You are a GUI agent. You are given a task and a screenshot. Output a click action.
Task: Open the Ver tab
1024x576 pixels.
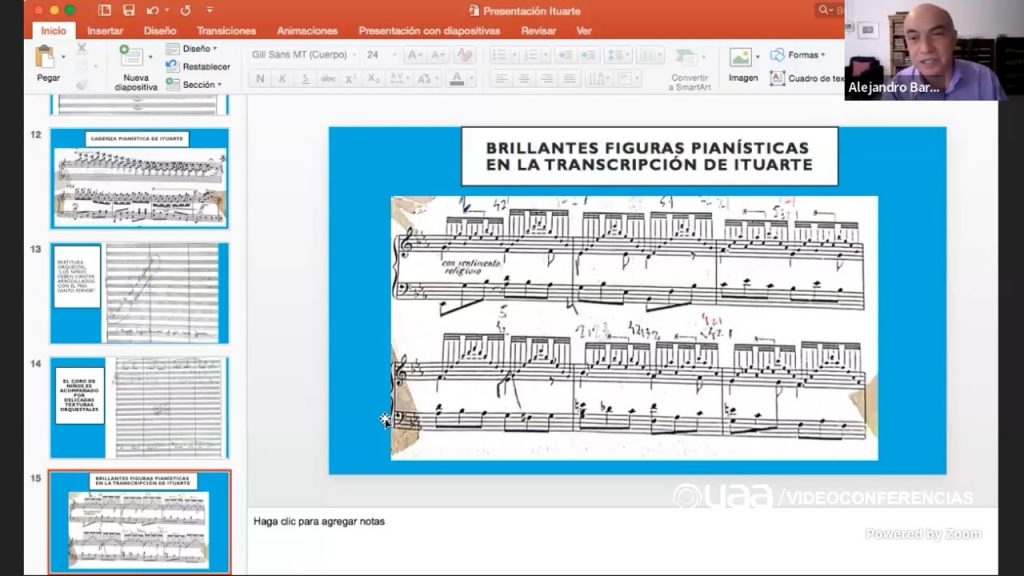(x=584, y=31)
